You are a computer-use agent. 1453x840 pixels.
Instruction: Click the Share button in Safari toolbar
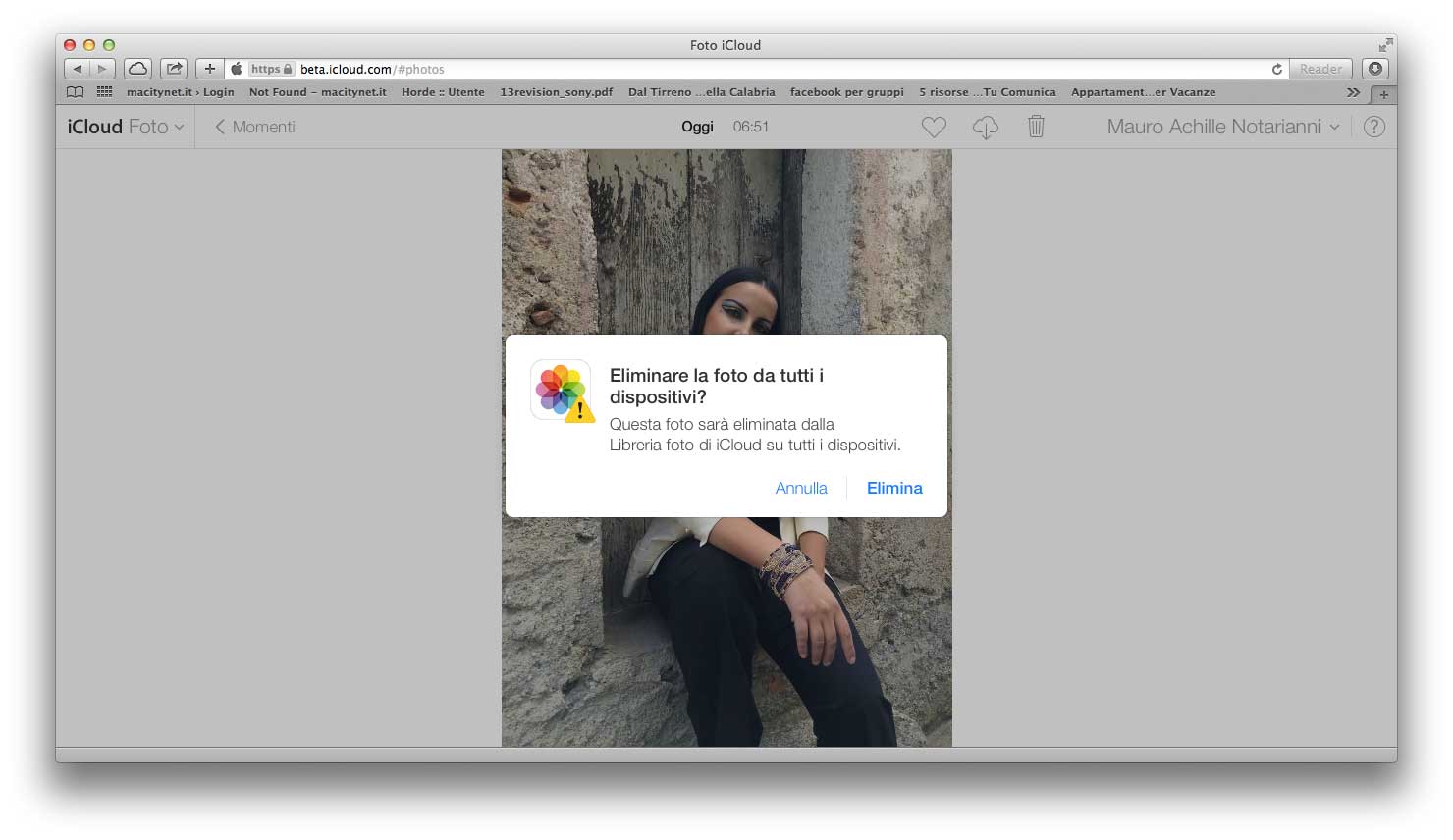tap(174, 69)
